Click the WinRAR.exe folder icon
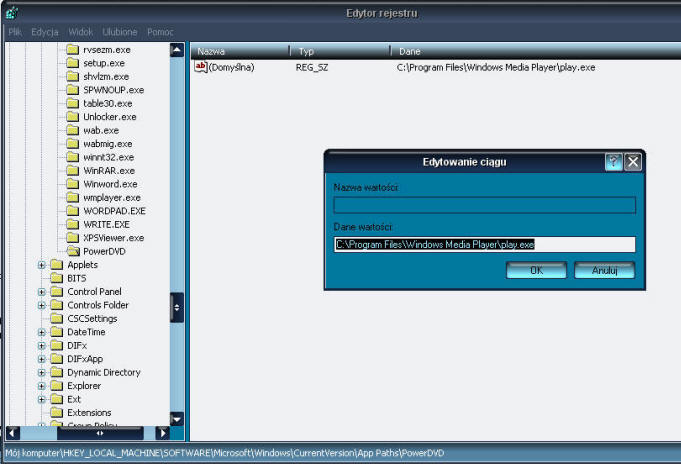 click(73, 171)
